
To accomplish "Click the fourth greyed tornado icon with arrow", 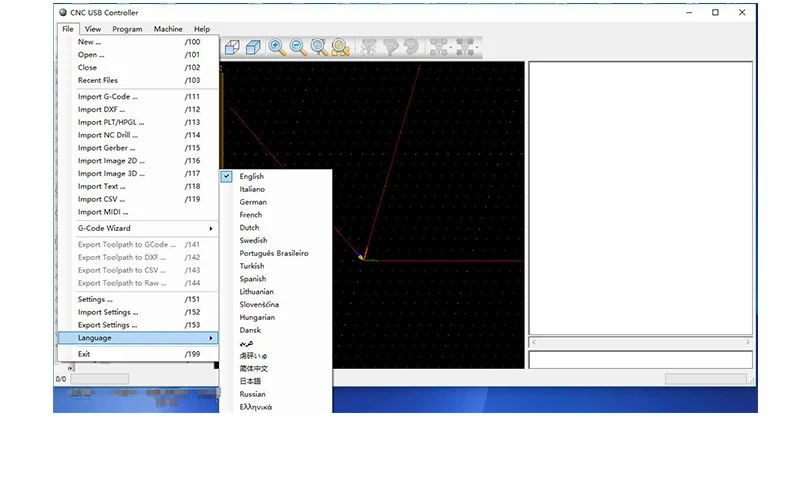I will pos(439,47).
